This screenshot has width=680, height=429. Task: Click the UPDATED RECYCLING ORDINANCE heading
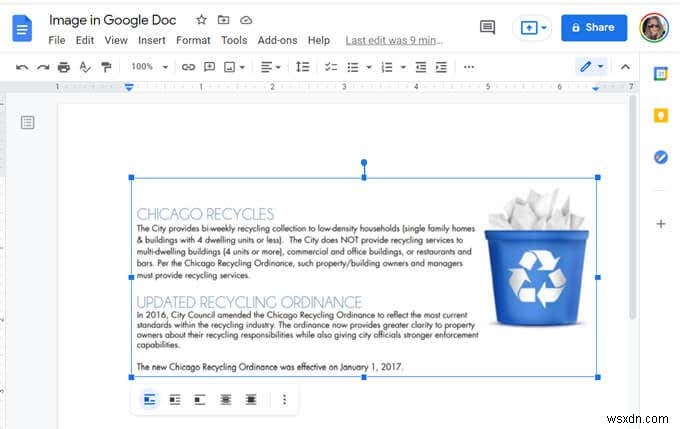[249, 302]
